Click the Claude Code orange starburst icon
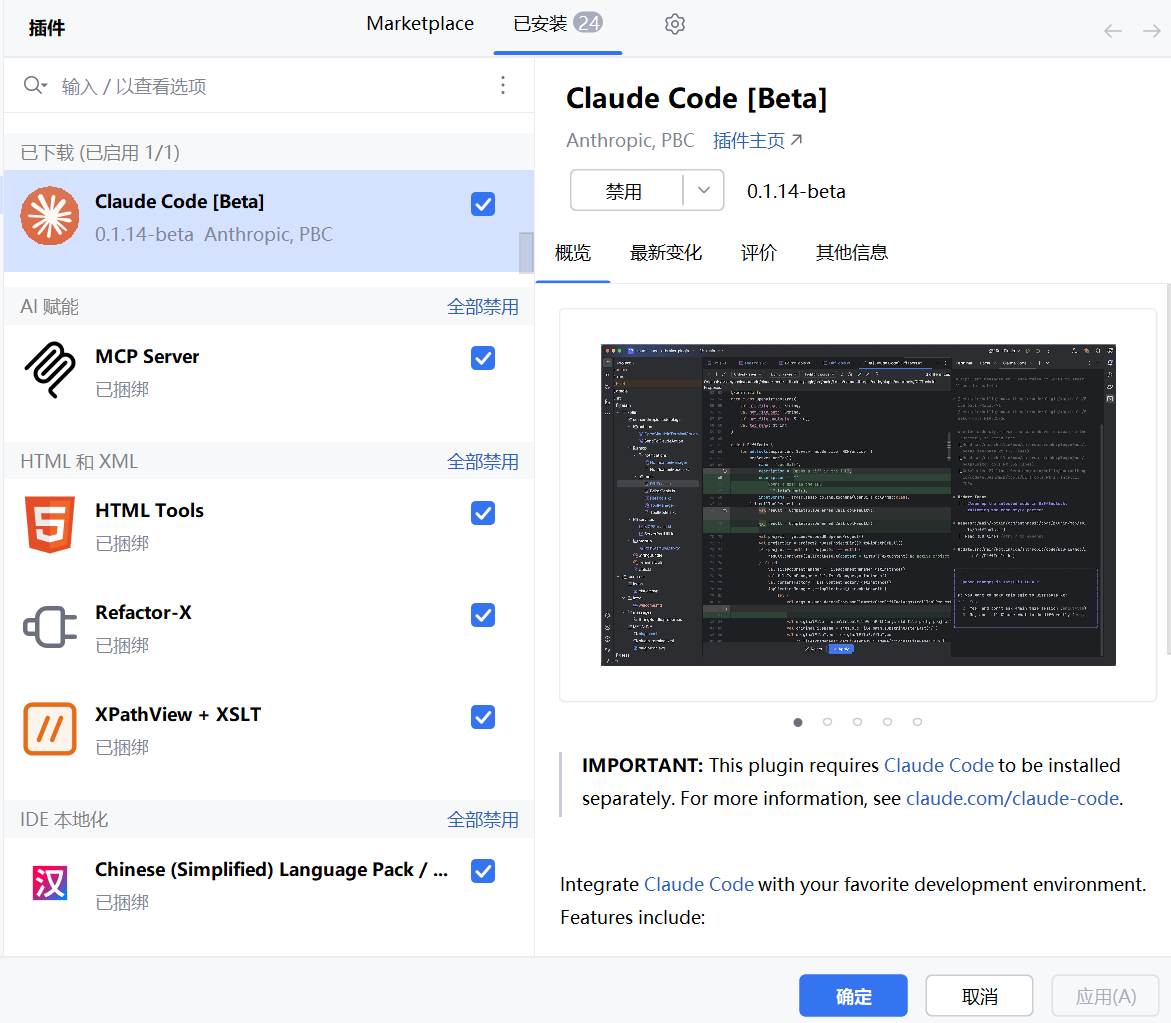 (x=49, y=217)
